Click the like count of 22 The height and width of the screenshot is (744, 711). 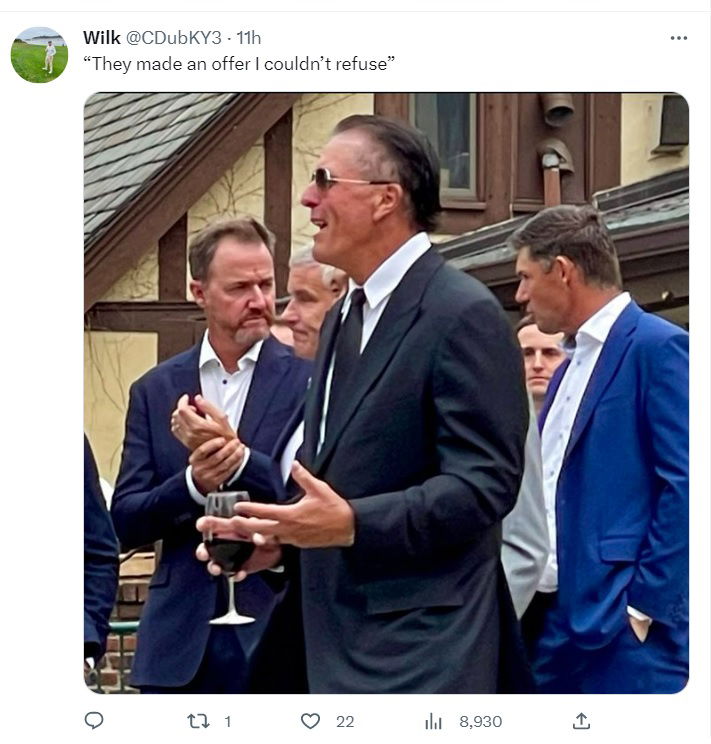(x=345, y=721)
